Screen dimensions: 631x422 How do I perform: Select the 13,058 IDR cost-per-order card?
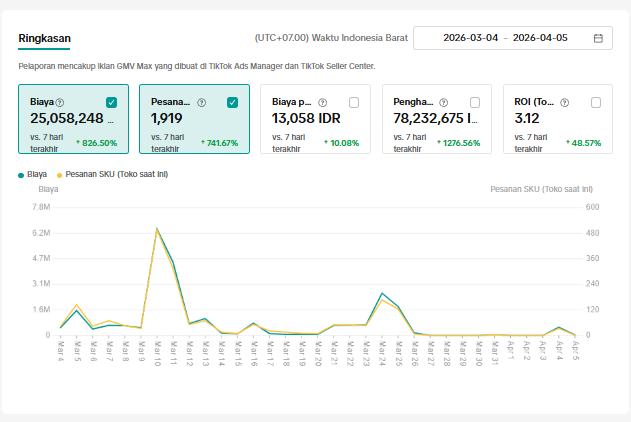tap(316, 119)
